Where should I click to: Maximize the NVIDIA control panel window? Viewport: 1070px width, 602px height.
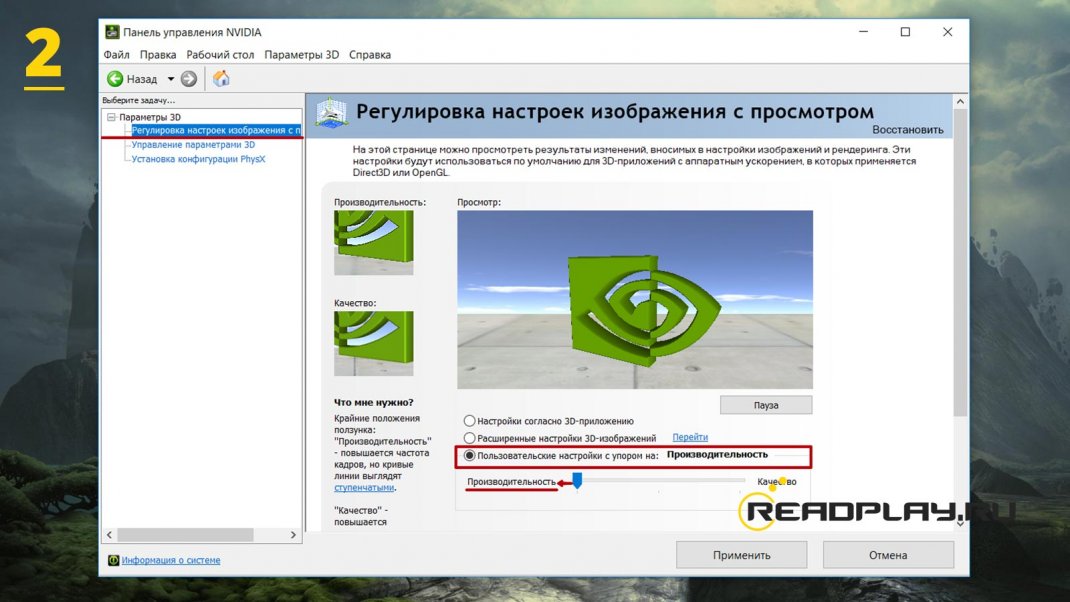[905, 32]
